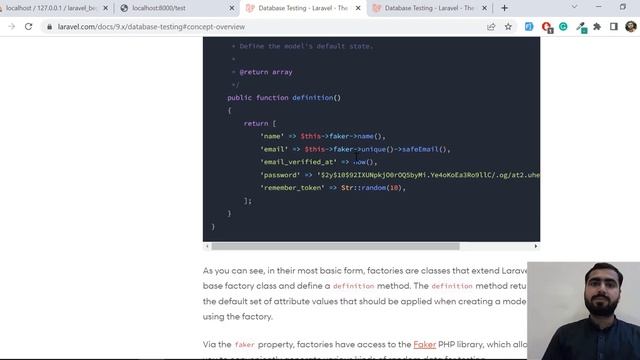View site security lock information
The height and width of the screenshot is (360, 640).
[49, 27]
